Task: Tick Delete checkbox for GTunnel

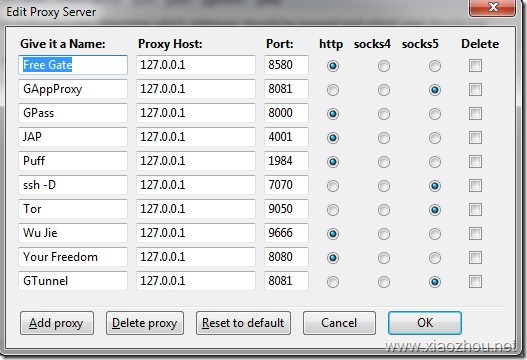Action: 475,281
